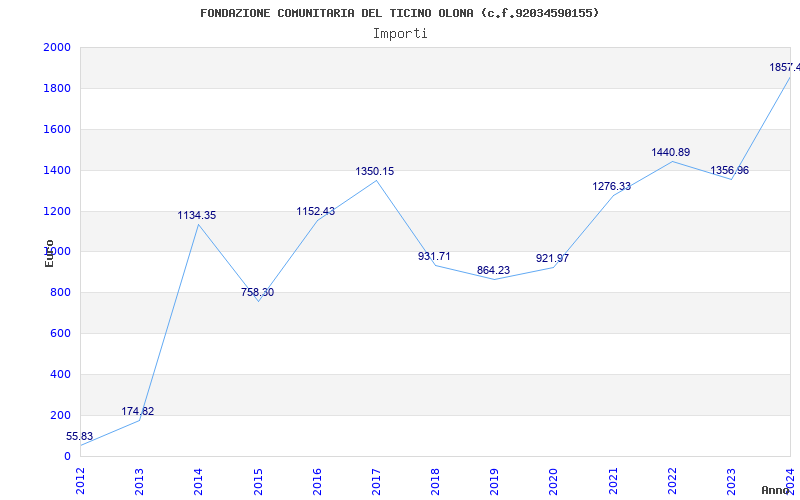Screen dimensions: 800x500
Task: Click the chart title FONDAZIONE COMUNITARIA DEL TICINO OLONA
Action: (399, 13)
